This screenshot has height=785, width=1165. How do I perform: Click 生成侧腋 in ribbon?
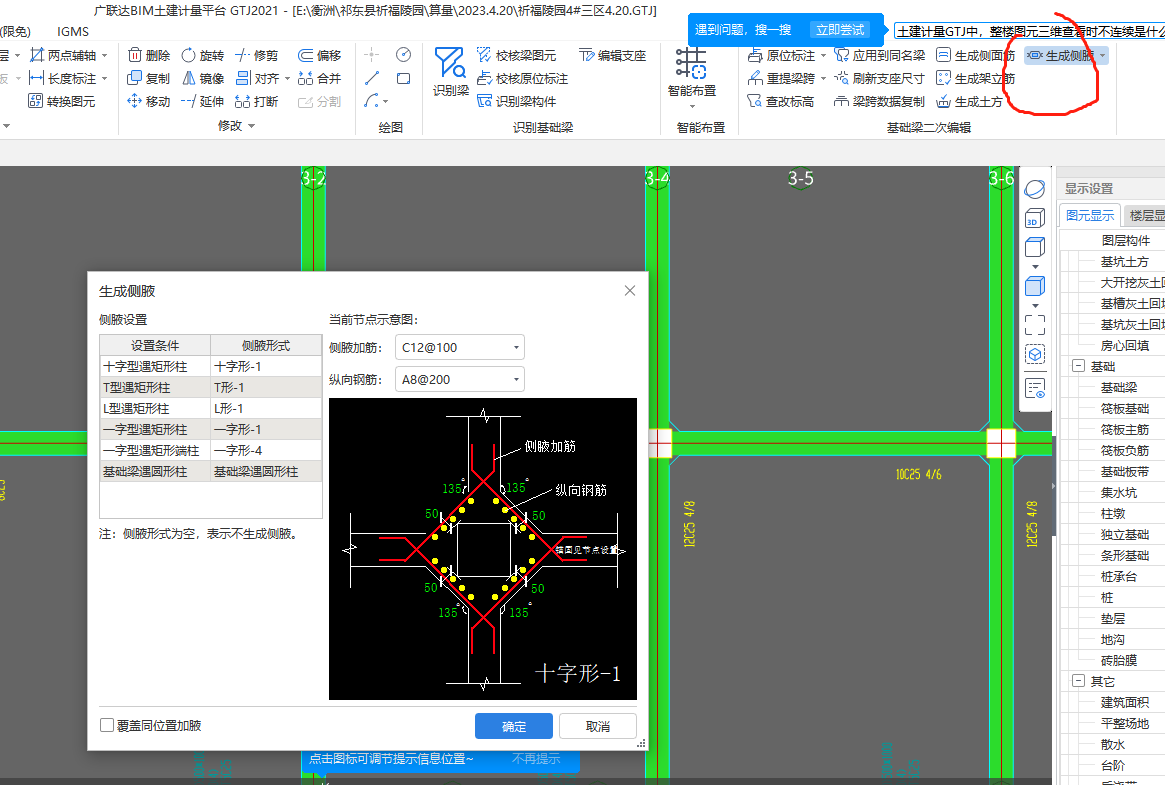coord(1061,56)
